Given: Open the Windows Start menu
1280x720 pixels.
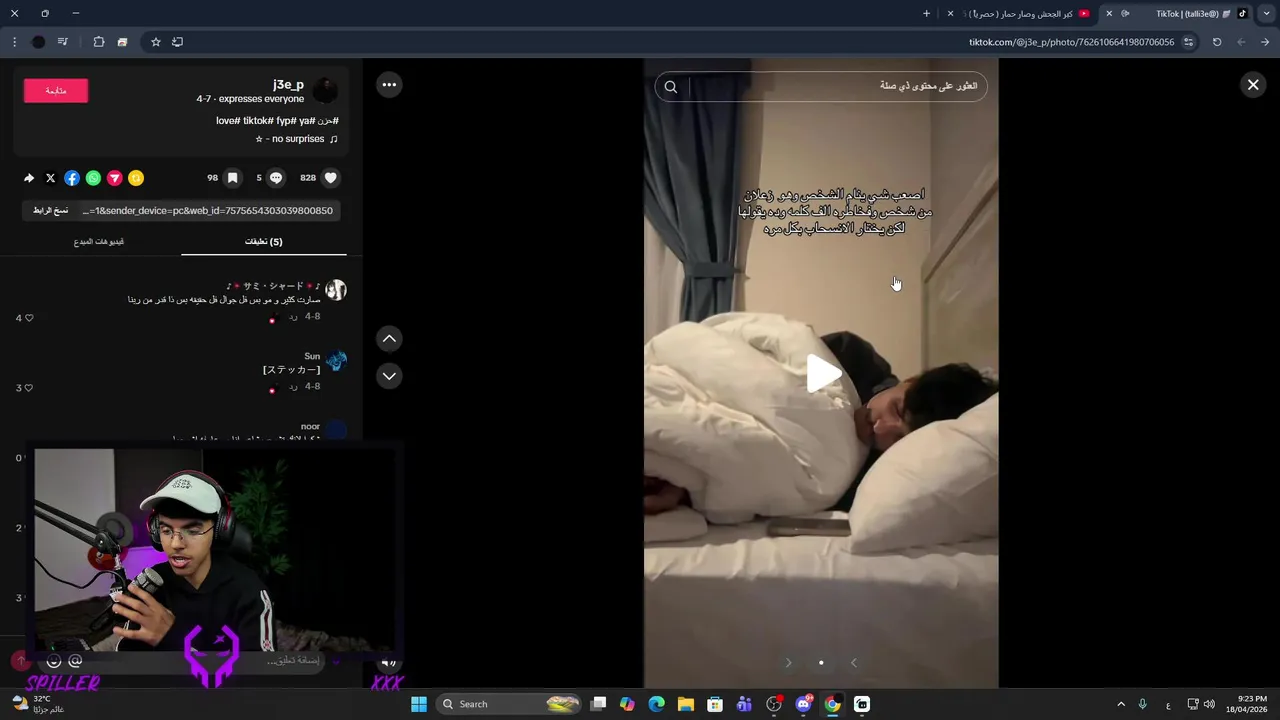Looking at the screenshot, I should 419,704.
